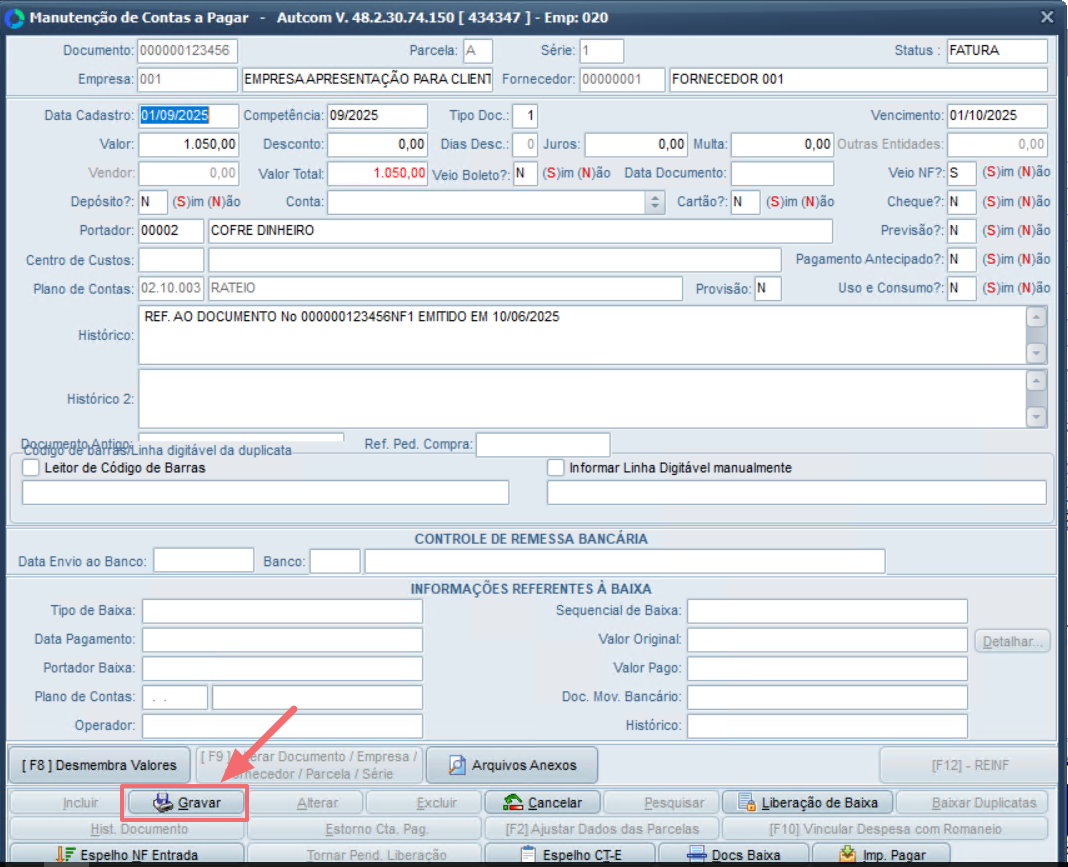Check Informar Linha Digitável manualmente
Image resolution: width=1068 pixels, height=867 pixels.
(x=556, y=468)
